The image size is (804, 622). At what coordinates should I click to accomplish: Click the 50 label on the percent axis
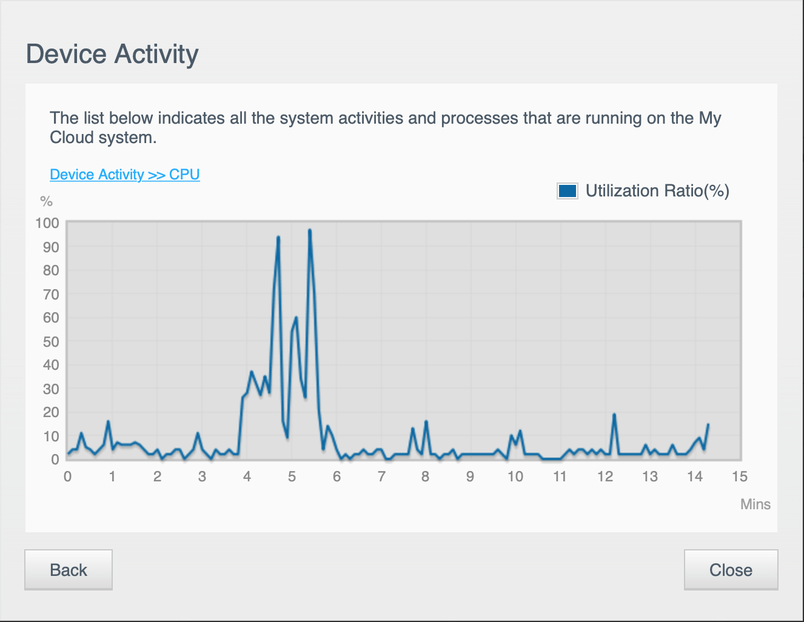(50, 341)
